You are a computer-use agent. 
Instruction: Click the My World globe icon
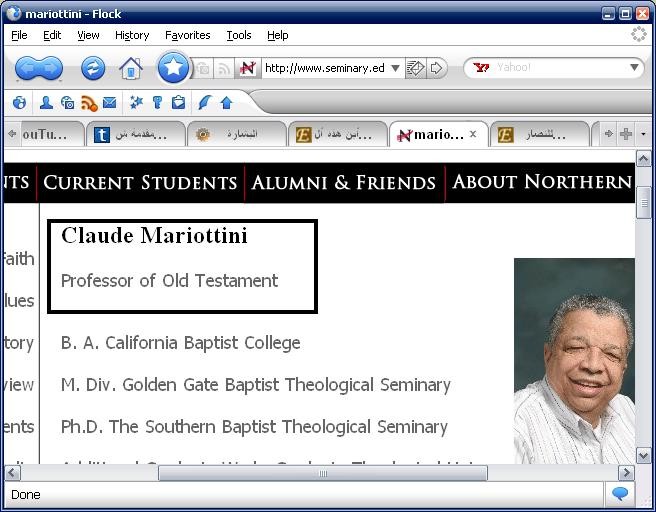[19, 102]
